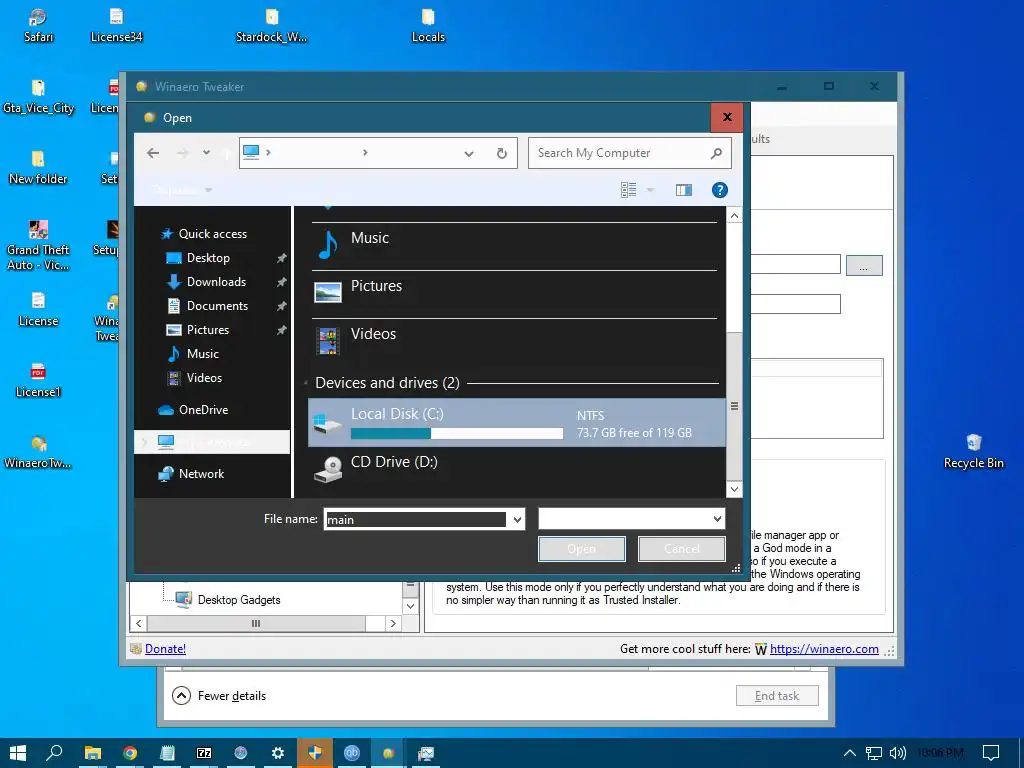Select the Stardock_W... desktop folder

pyautogui.click(x=271, y=25)
